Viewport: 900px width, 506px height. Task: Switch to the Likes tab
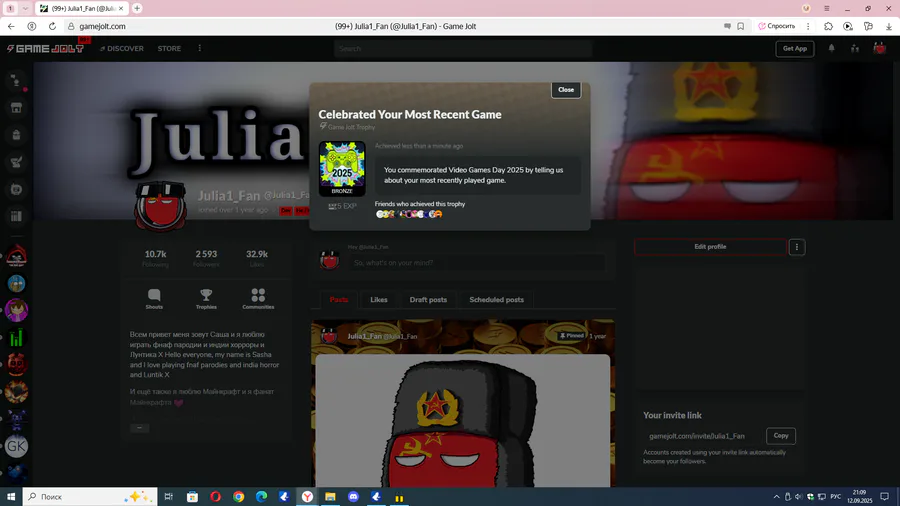point(379,299)
